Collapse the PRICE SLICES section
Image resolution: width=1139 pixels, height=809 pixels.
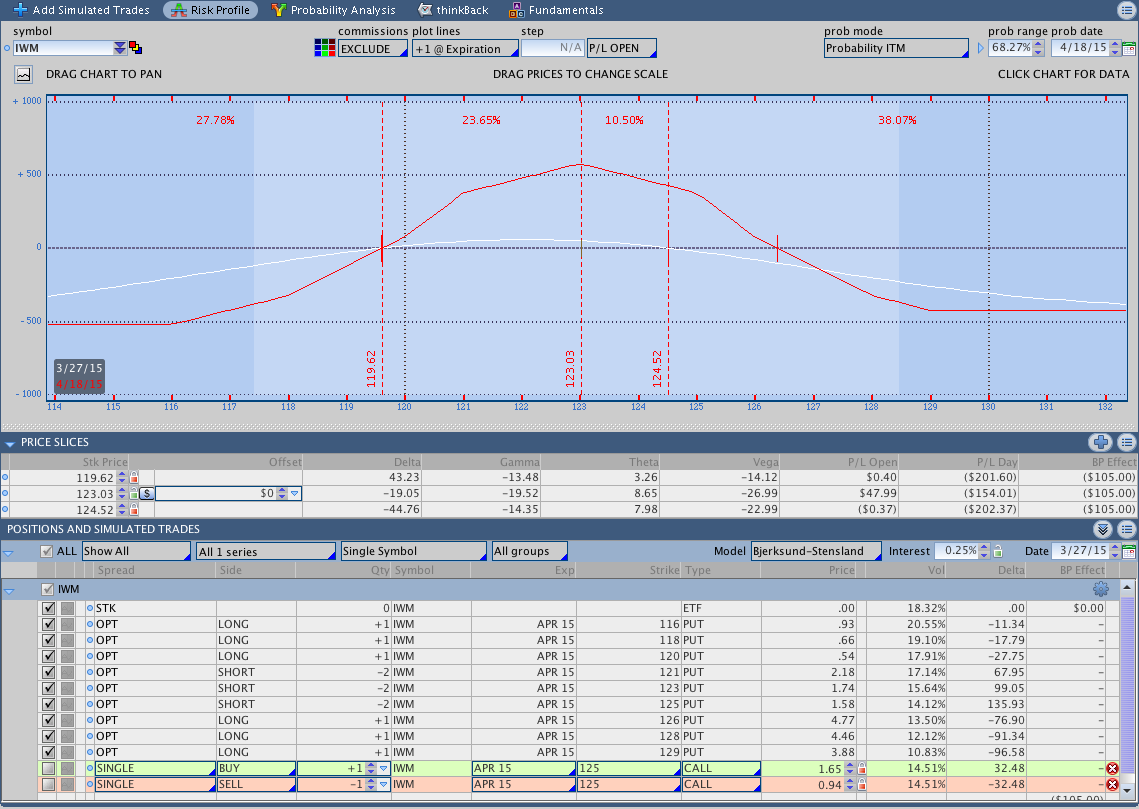coord(10,442)
